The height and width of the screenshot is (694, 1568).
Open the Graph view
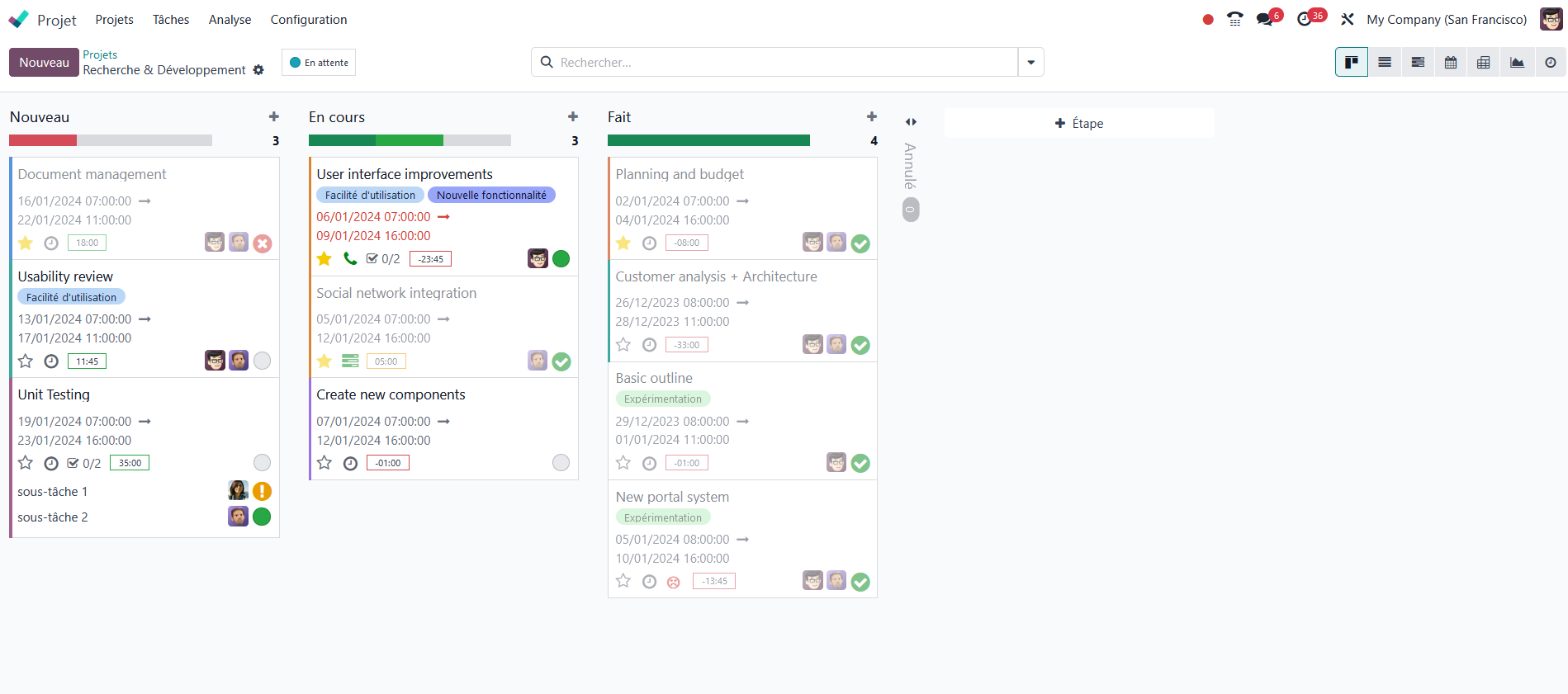coord(1518,63)
